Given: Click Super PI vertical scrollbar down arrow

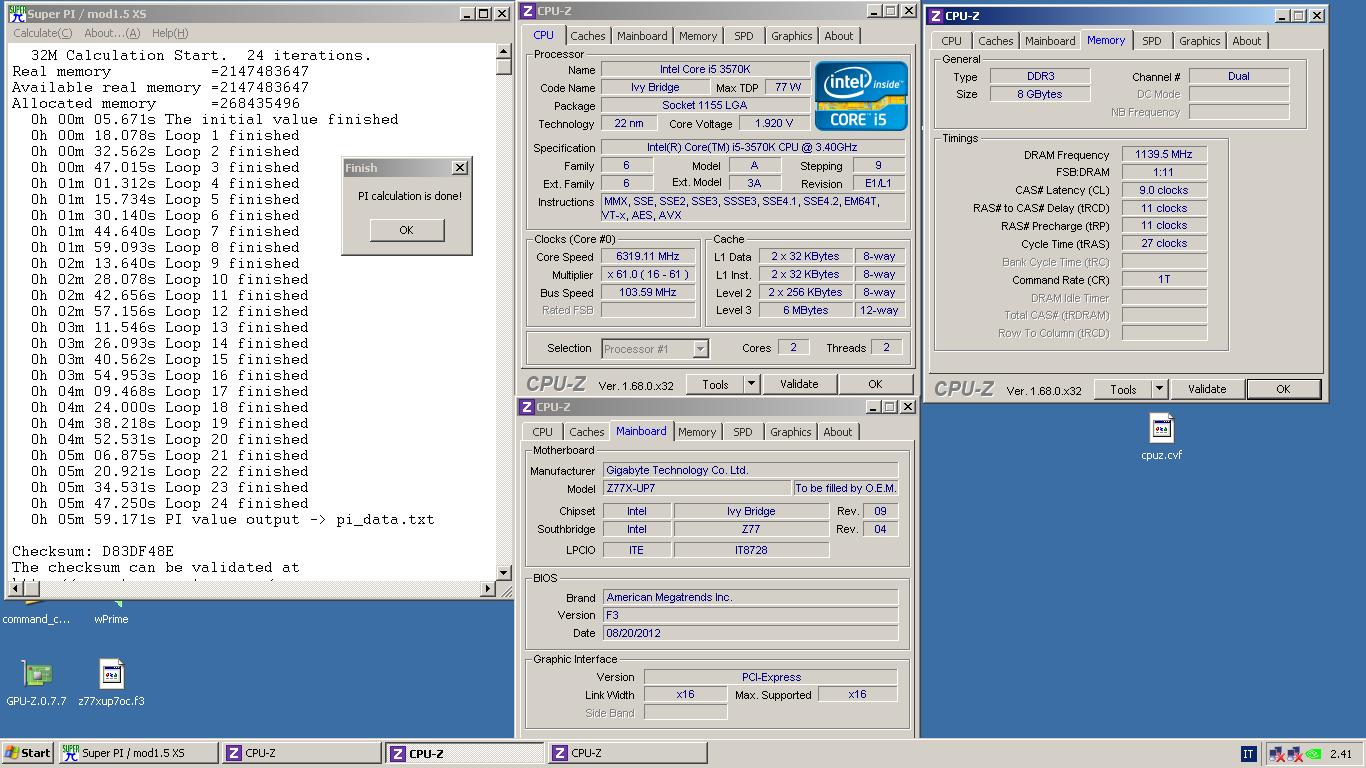Looking at the screenshot, I should coord(504,573).
